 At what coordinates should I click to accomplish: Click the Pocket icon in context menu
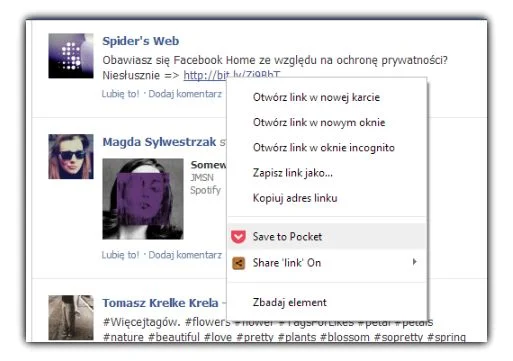238,237
